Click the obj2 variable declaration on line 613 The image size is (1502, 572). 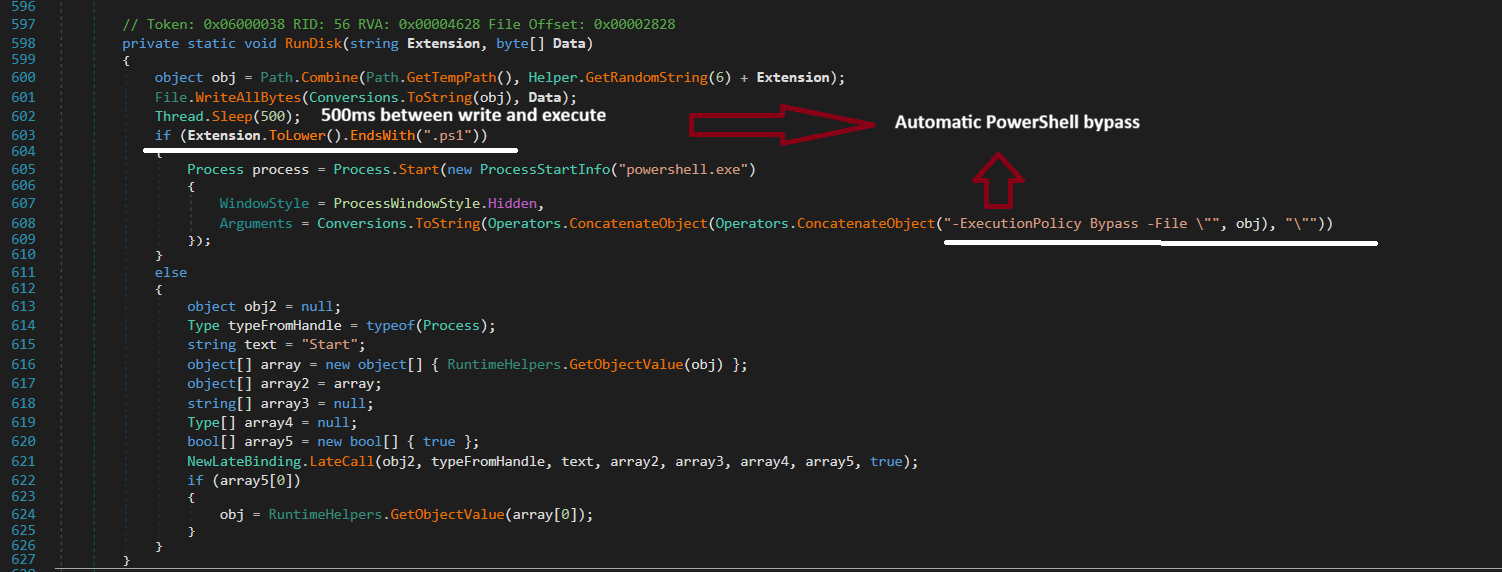coord(260,306)
